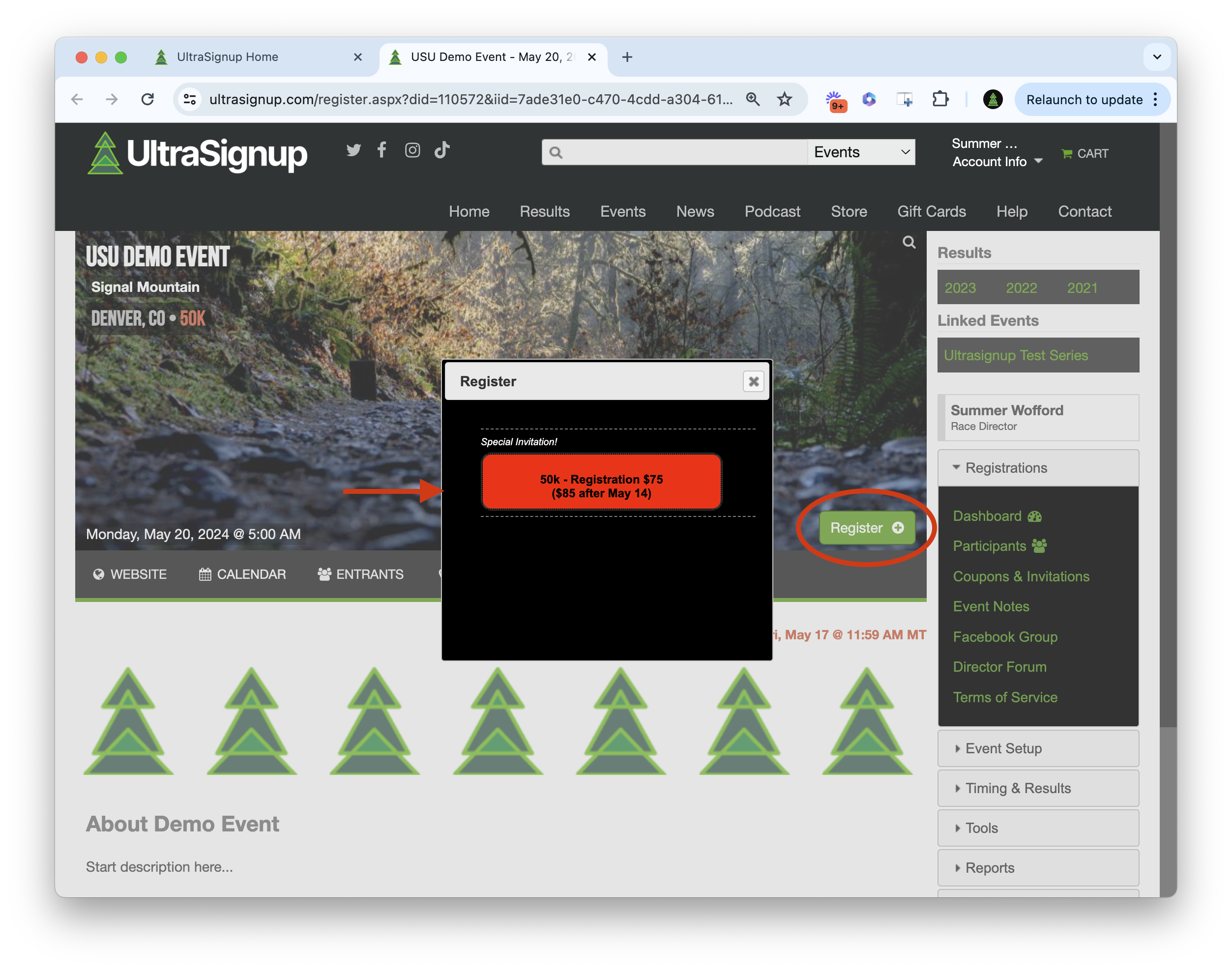View 2023 results
Viewport: 1232px width, 970px height.
pyautogui.click(x=960, y=288)
